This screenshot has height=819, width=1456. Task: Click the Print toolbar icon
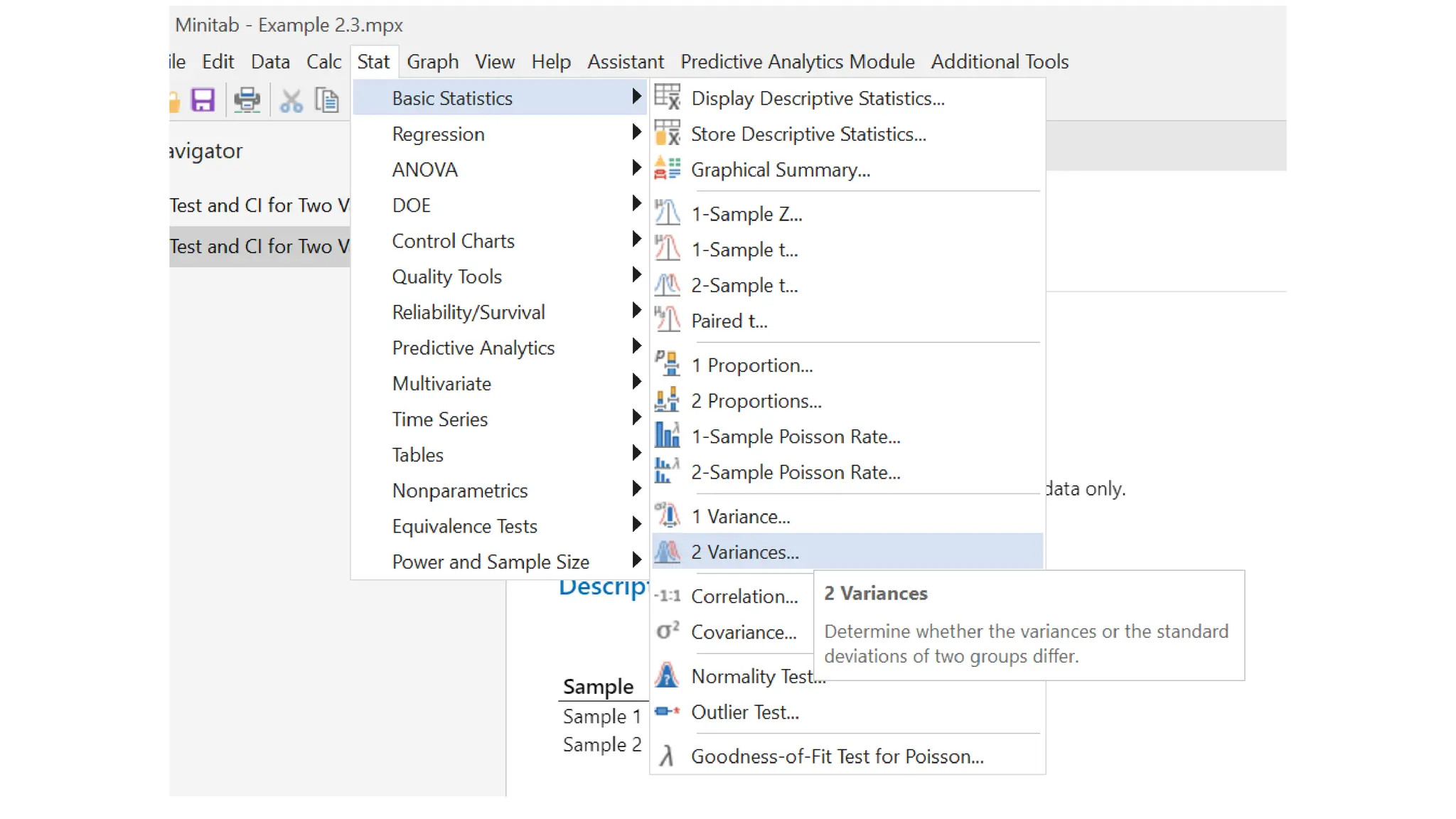247,100
